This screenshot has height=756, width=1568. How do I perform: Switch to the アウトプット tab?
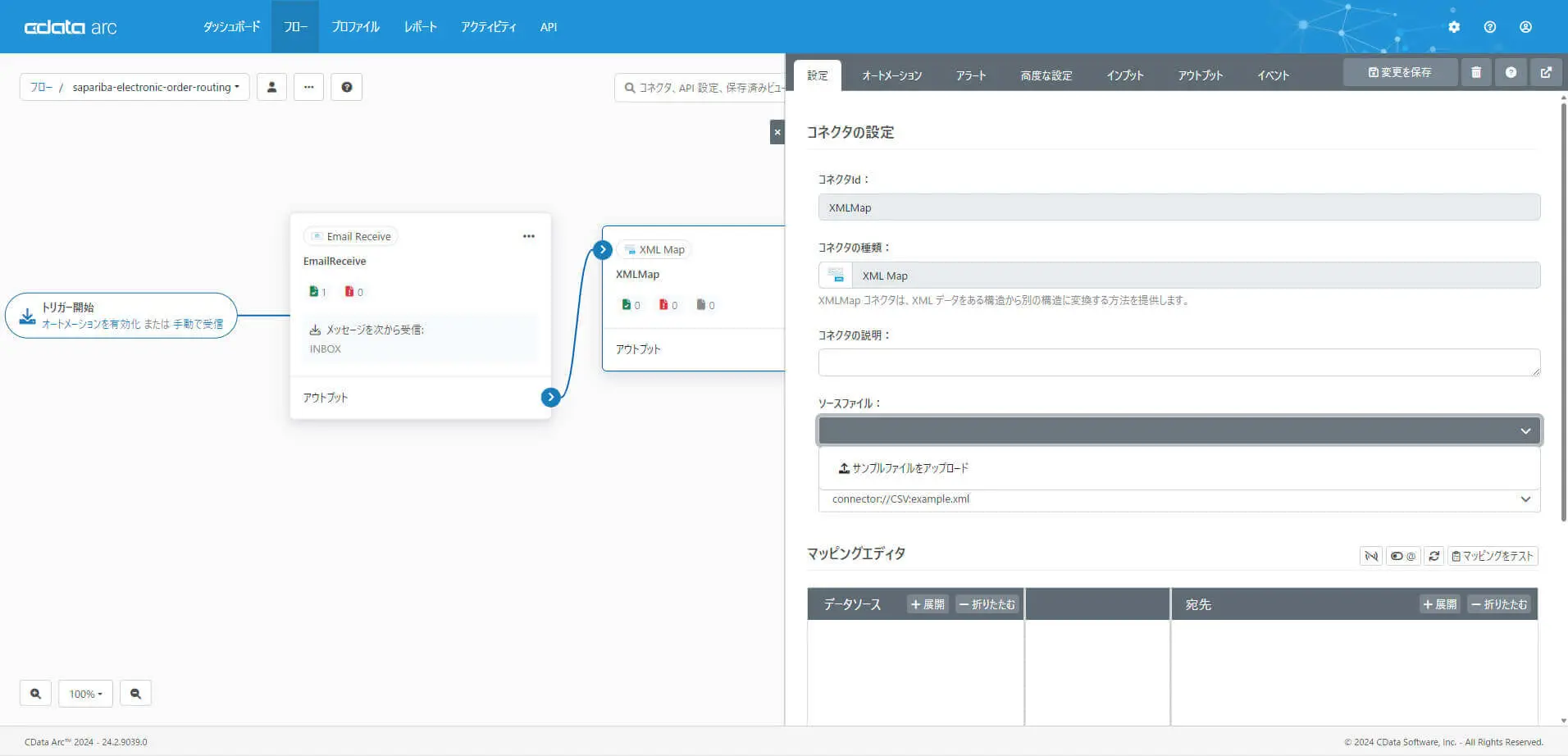[x=1201, y=75]
